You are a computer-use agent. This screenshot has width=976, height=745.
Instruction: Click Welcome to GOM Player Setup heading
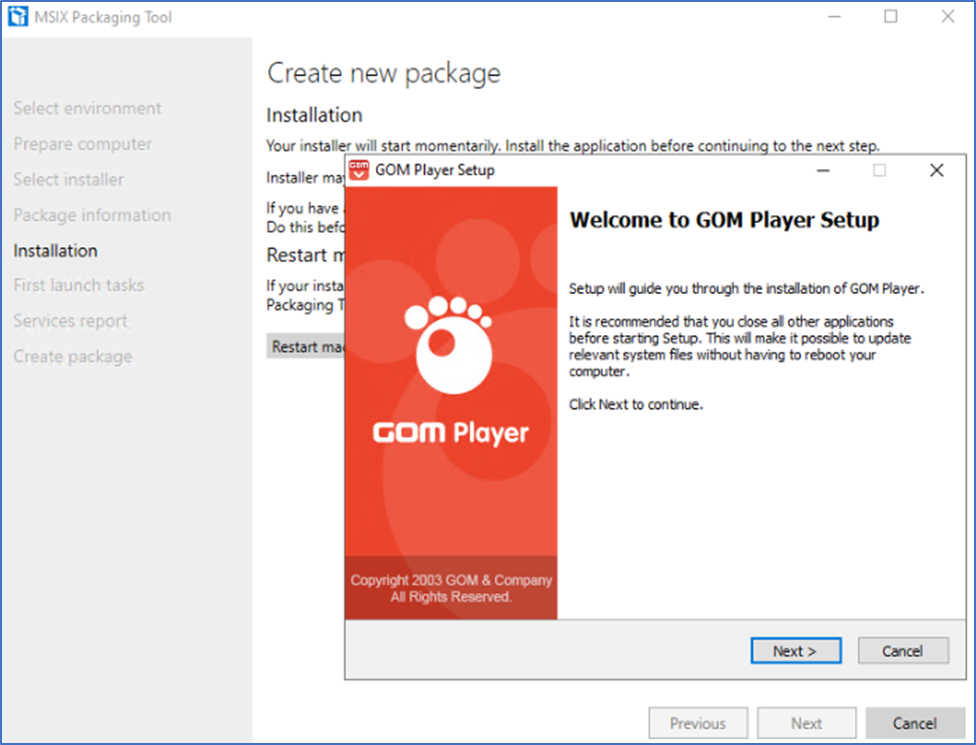[725, 220]
